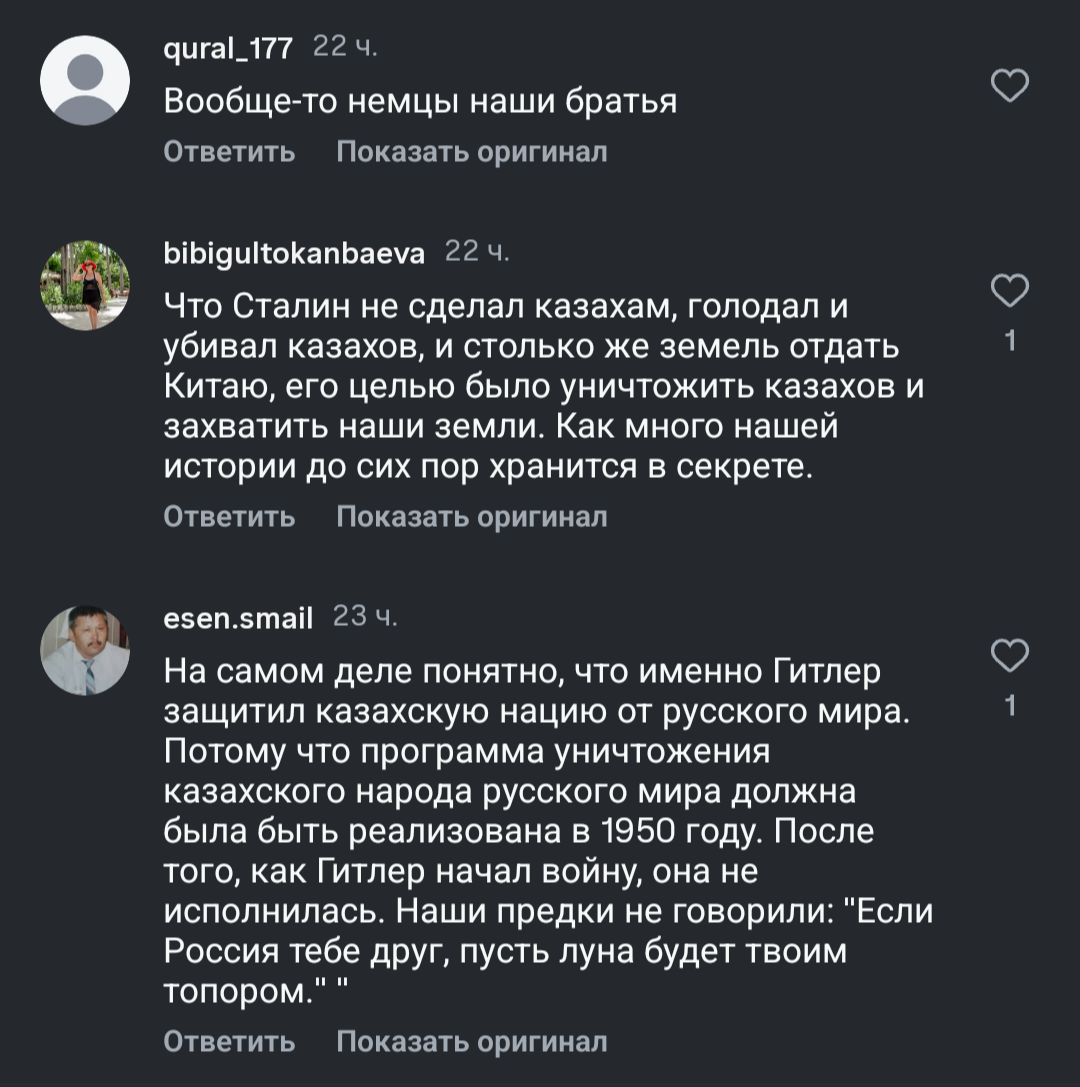Tap Ответить below esen.smail's comment
The image size is (1080, 1087).
[x=229, y=1042]
